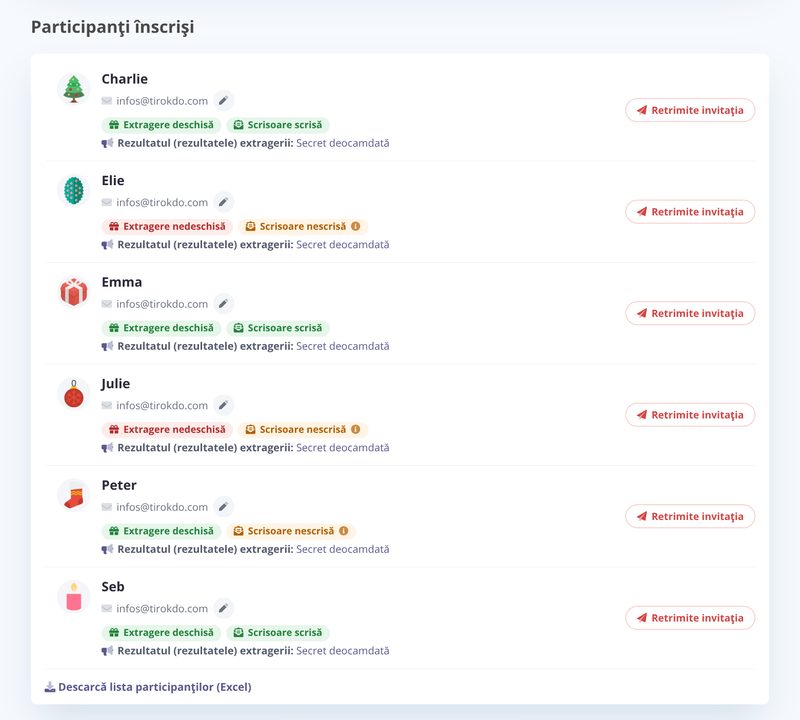Click Seb's pink candle avatar
The image size is (800, 720).
pyautogui.click(x=74, y=597)
